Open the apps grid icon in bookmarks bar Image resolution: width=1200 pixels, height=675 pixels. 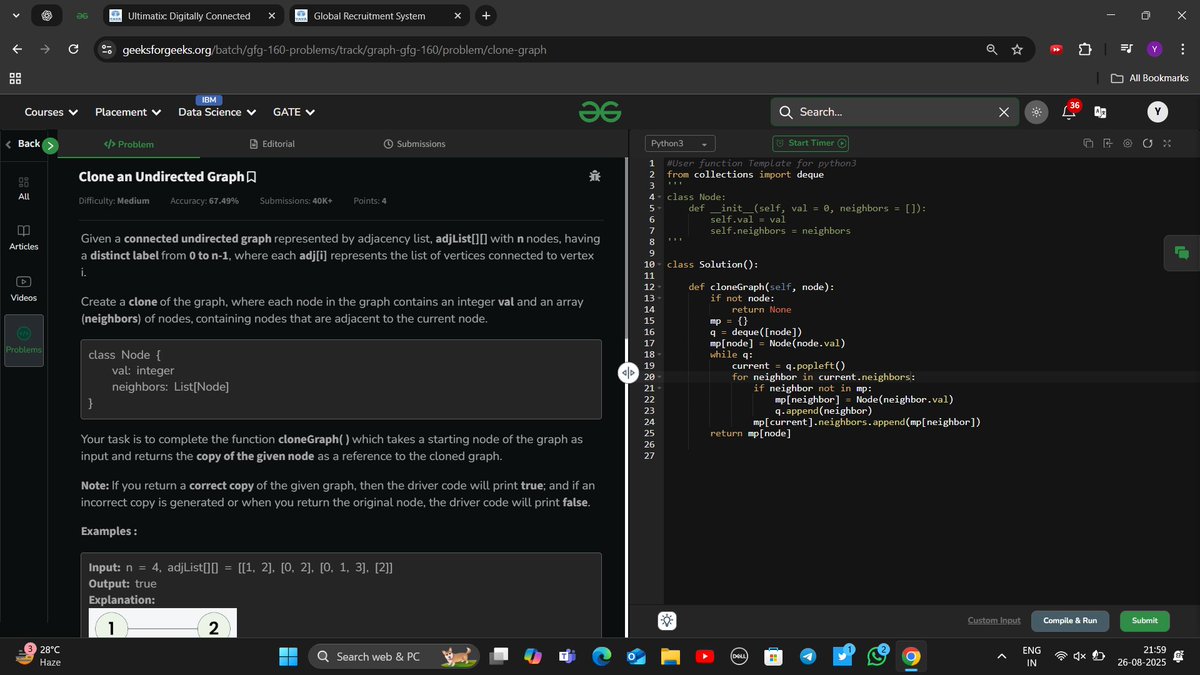pyautogui.click(x=16, y=78)
